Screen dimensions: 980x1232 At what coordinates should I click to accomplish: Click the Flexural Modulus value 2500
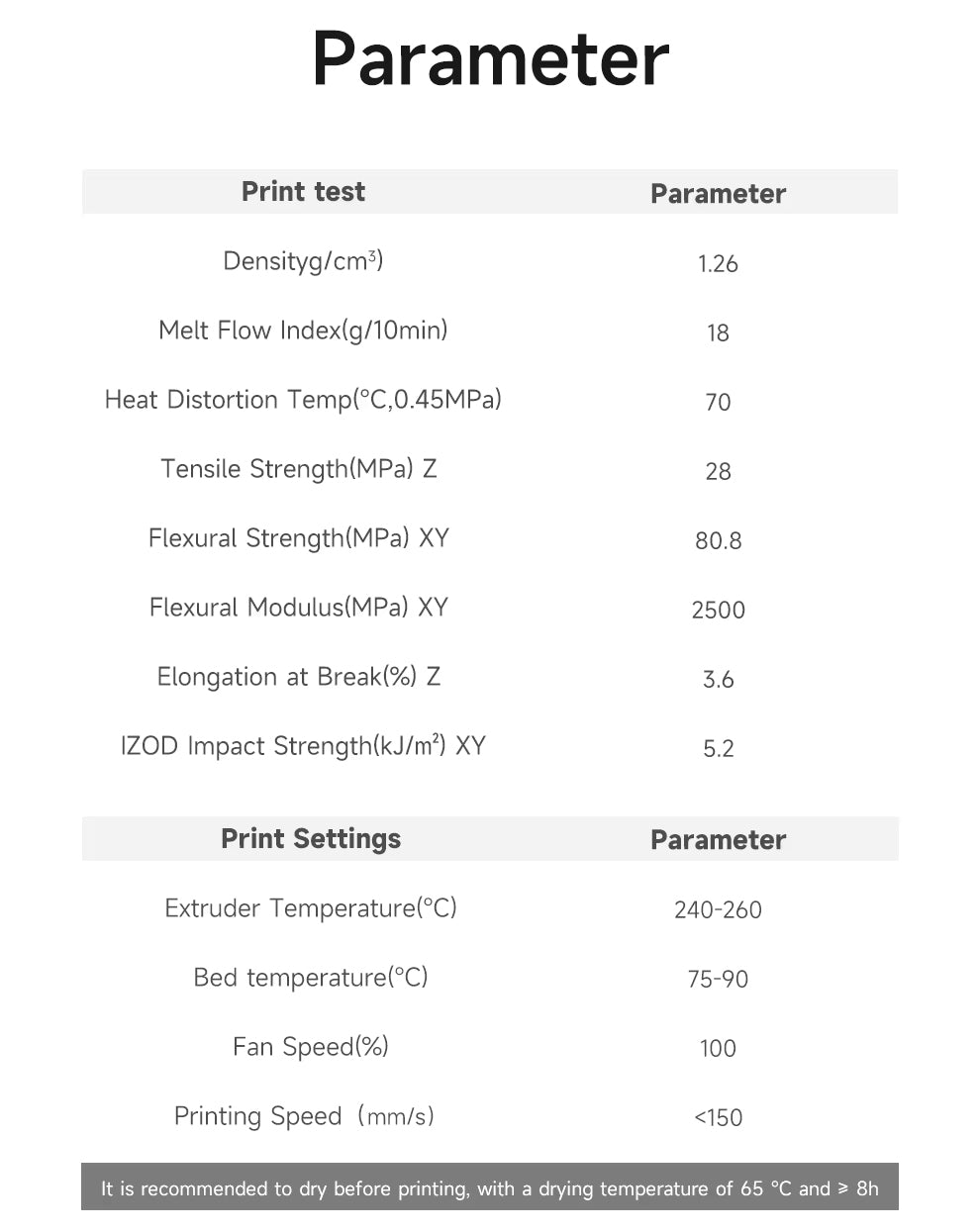tap(718, 611)
